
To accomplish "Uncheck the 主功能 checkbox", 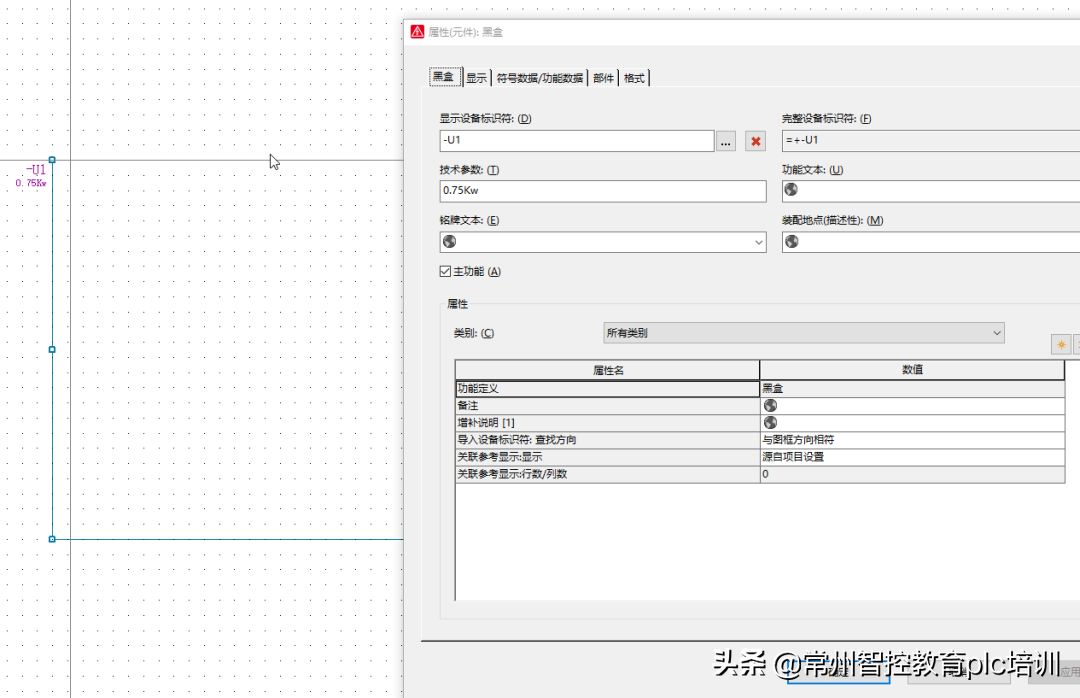I will (446, 272).
